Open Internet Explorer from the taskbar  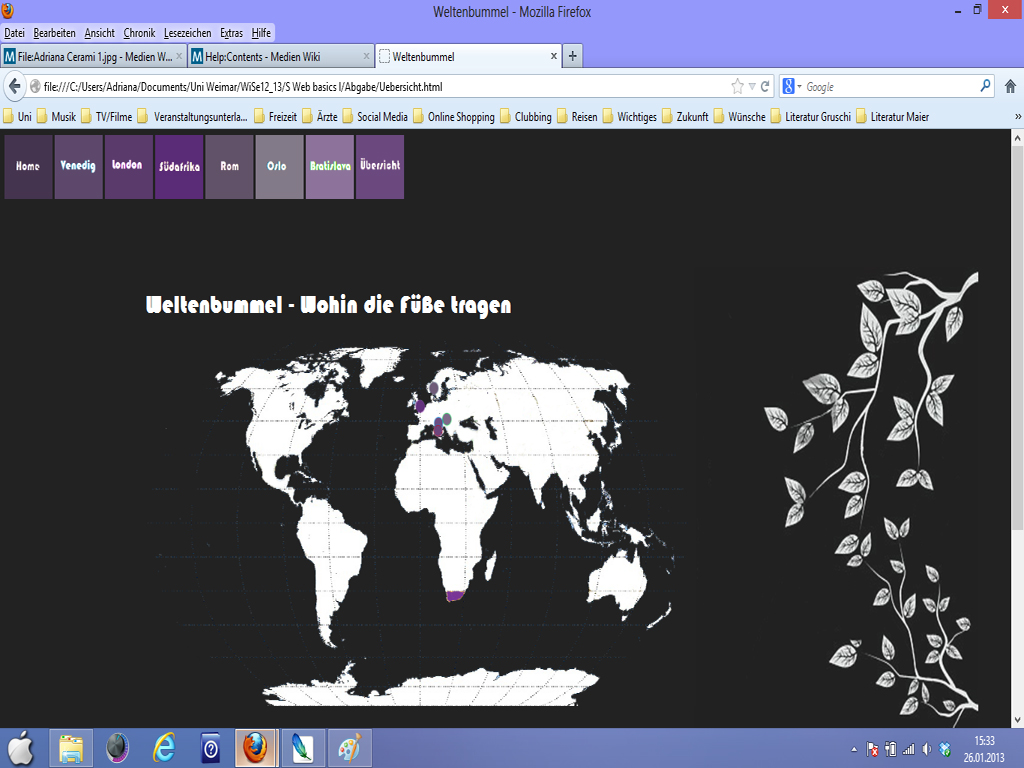[163, 747]
